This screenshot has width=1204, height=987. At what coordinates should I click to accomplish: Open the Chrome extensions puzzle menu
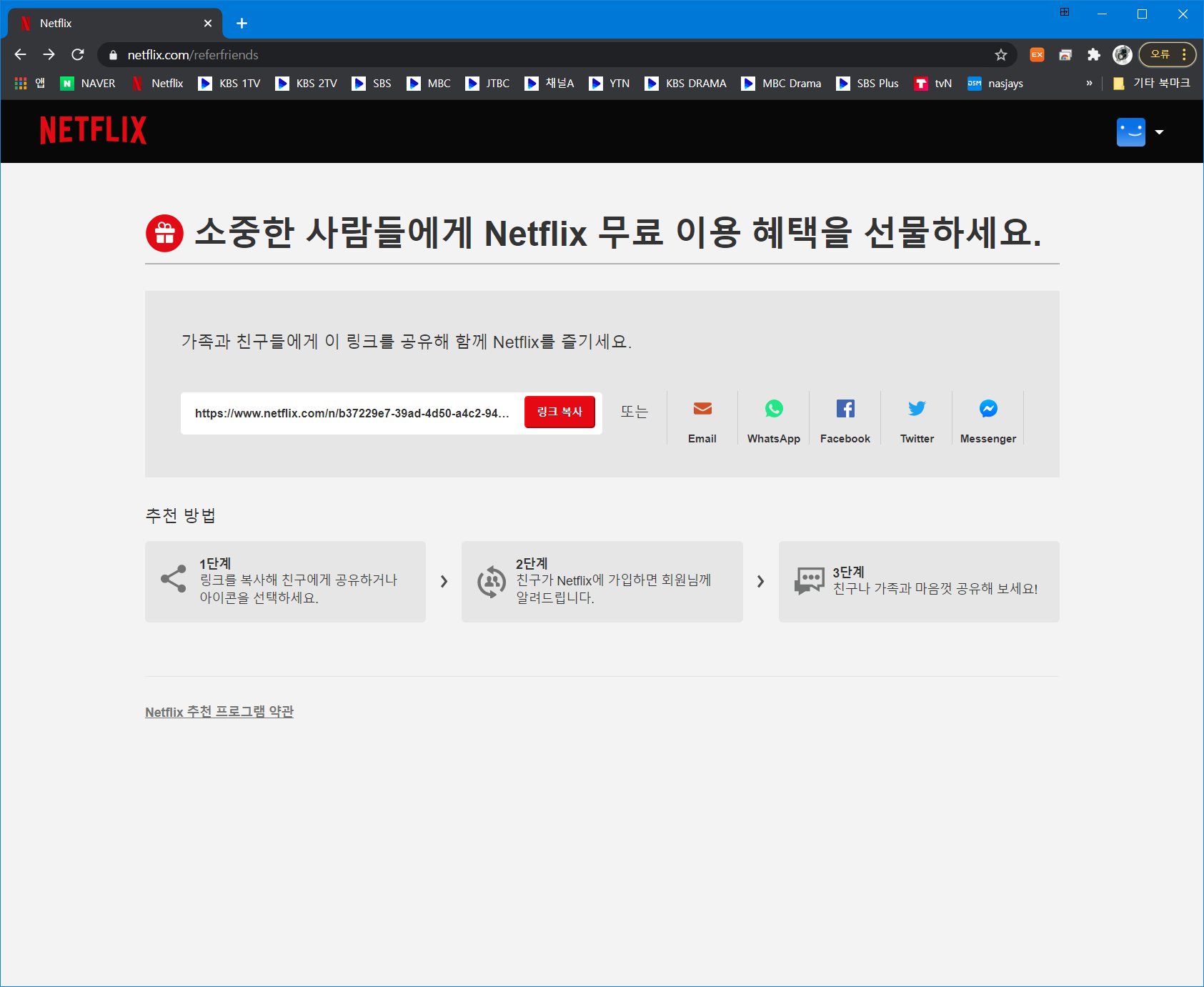click(1094, 55)
